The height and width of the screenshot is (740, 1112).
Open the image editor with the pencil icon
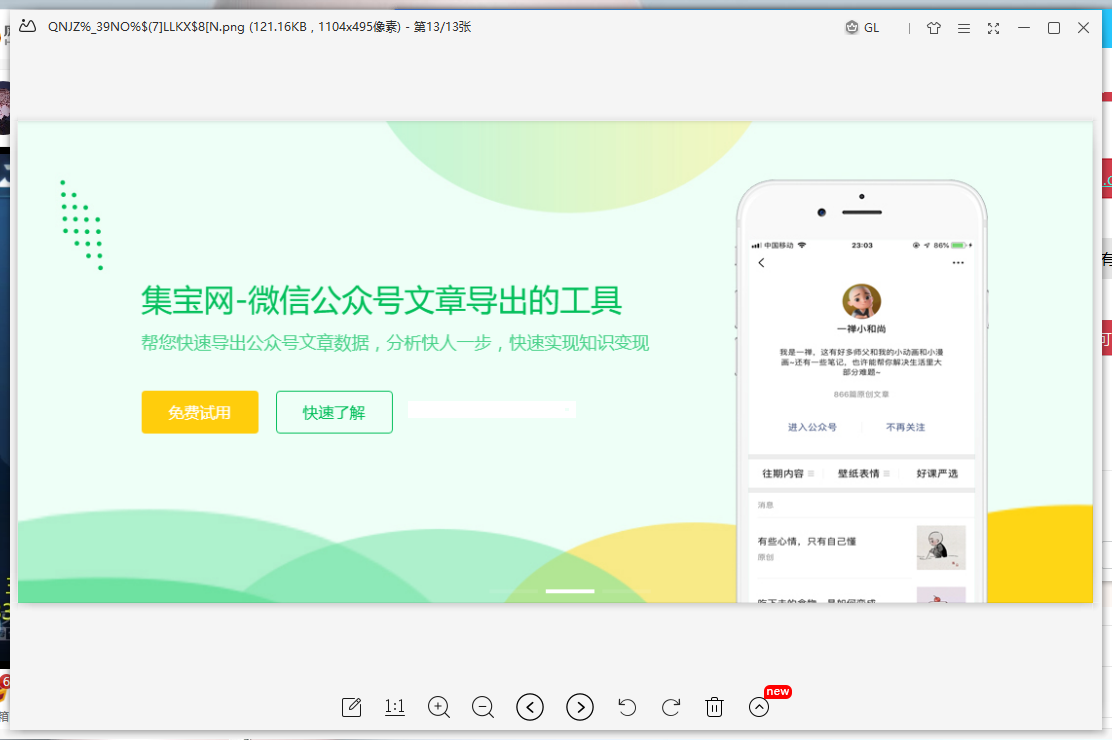pos(352,707)
